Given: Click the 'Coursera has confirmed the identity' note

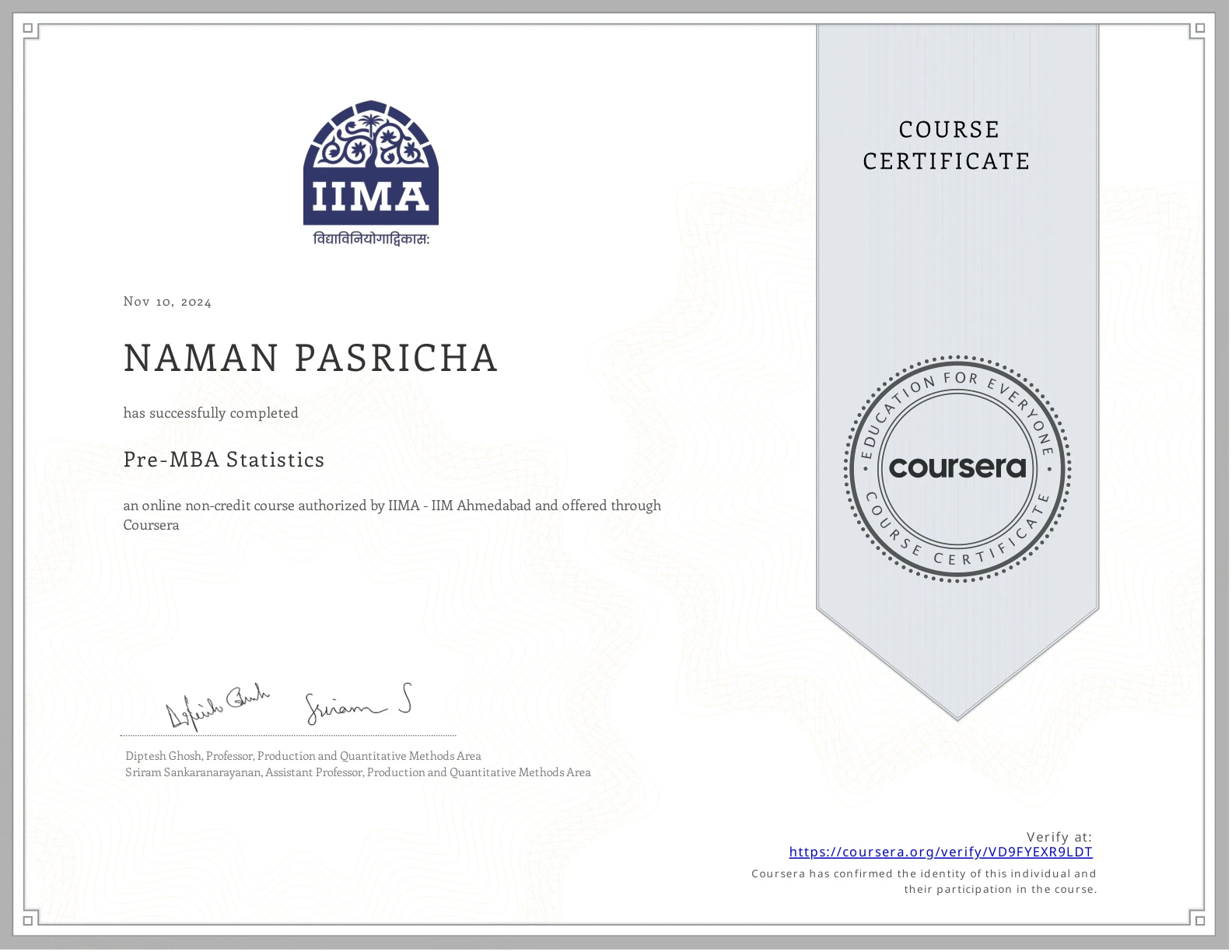Looking at the screenshot, I should point(924,882).
